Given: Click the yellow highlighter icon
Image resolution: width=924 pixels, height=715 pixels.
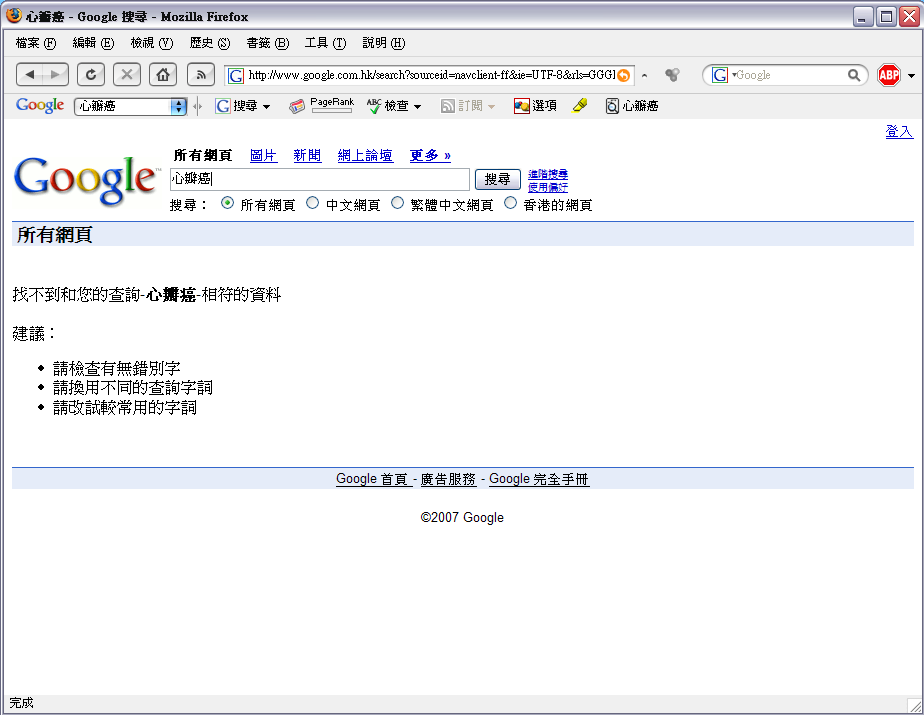Looking at the screenshot, I should click(580, 106).
